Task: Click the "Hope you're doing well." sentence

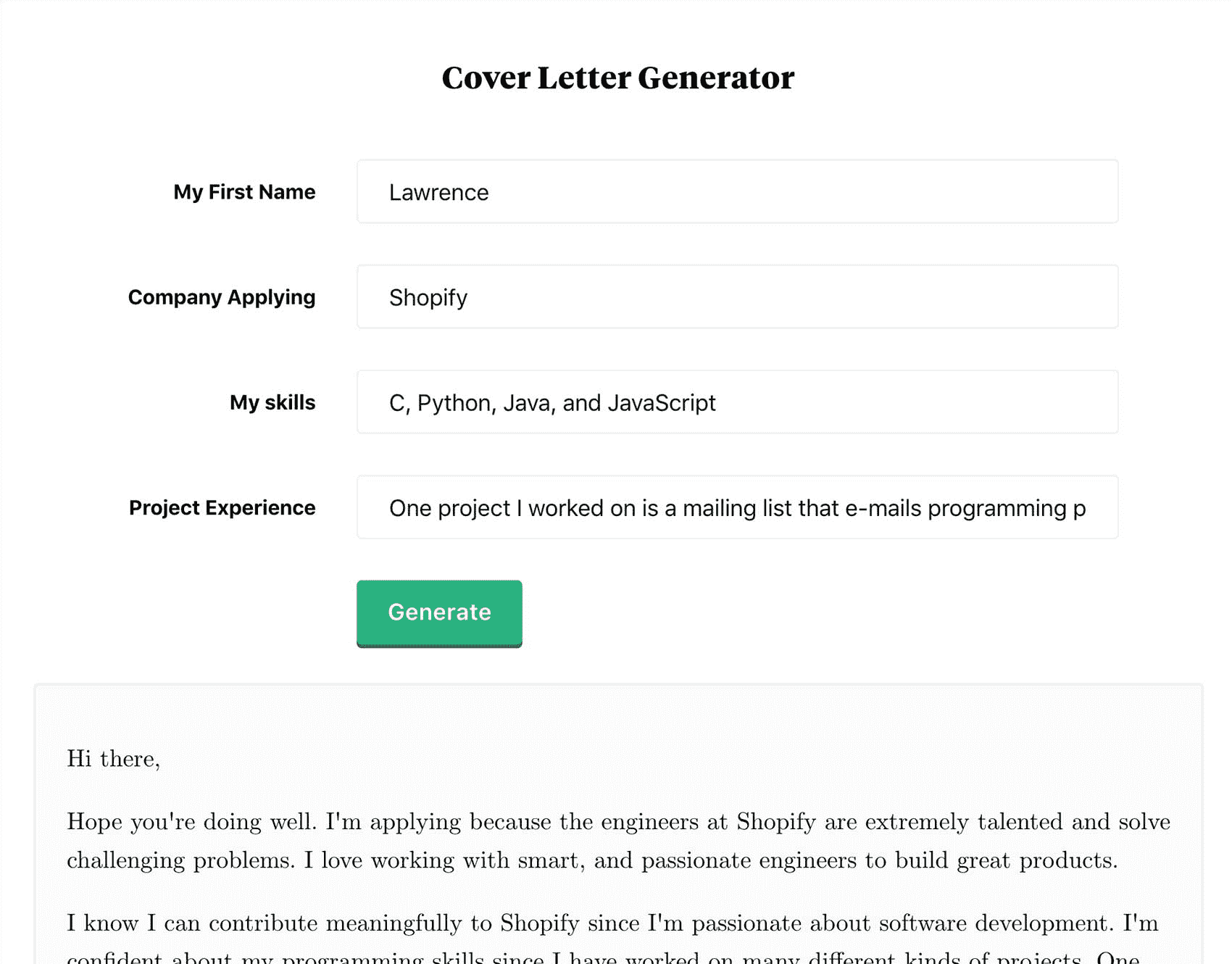Action: pyautogui.click(x=191, y=822)
